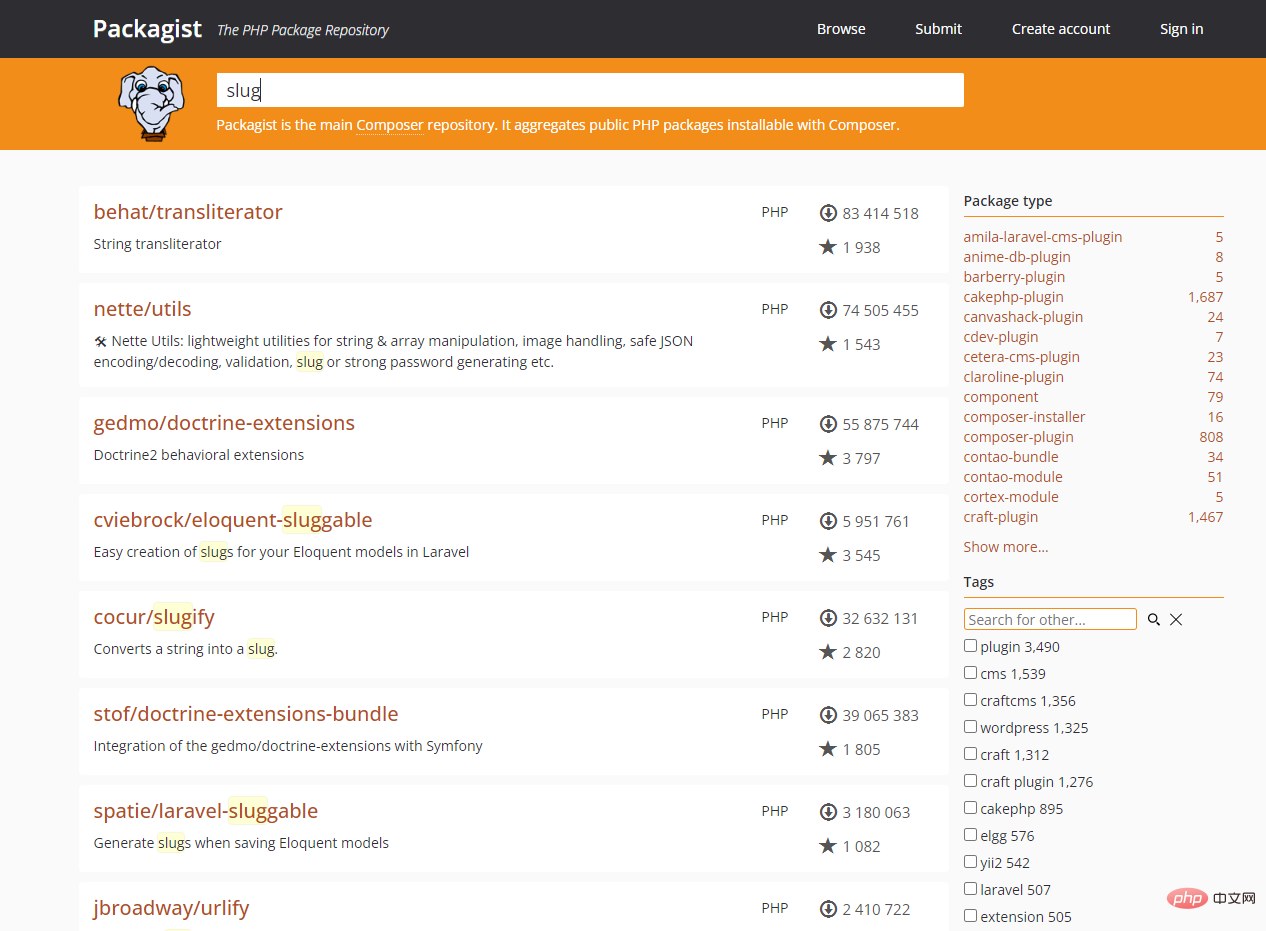This screenshot has height=931, width=1266.
Task: Click download icon for gedmo/doctrine-extensions
Action: coord(828,424)
